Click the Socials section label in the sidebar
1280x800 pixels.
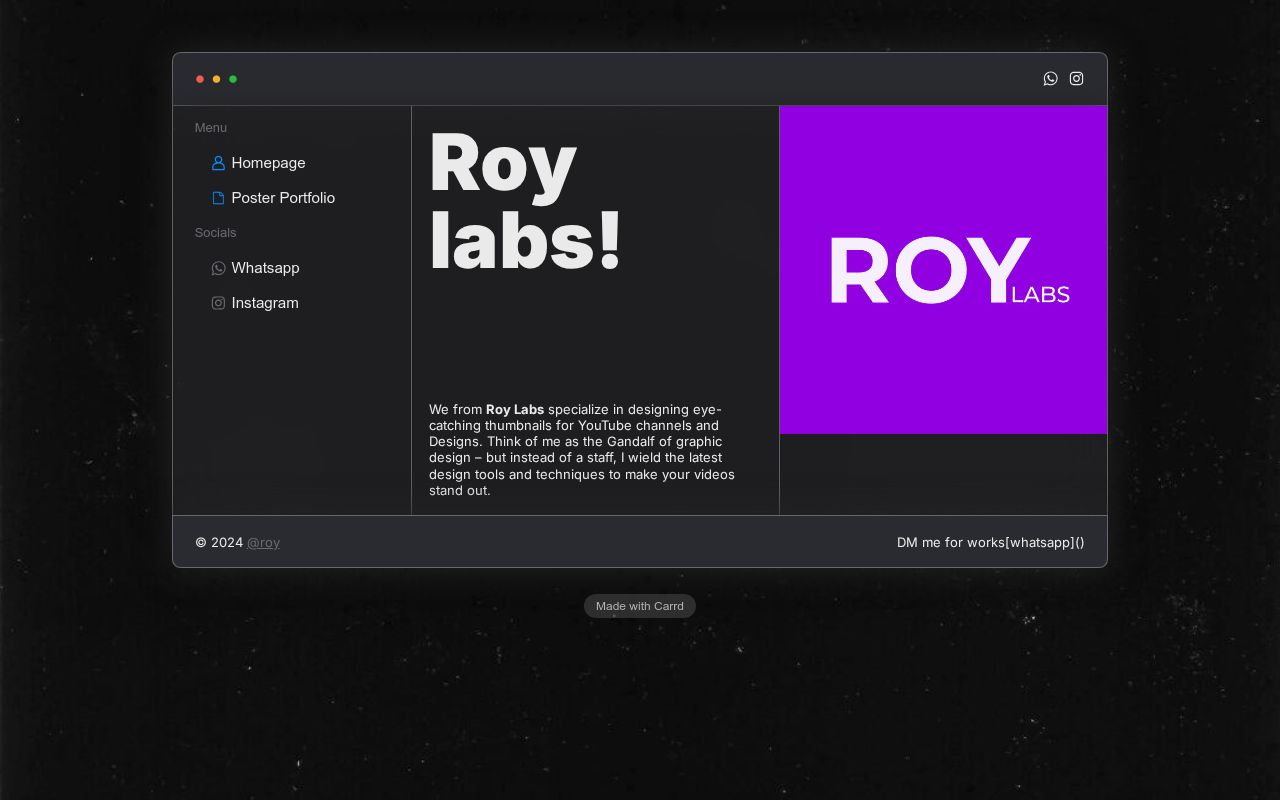[215, 233]
